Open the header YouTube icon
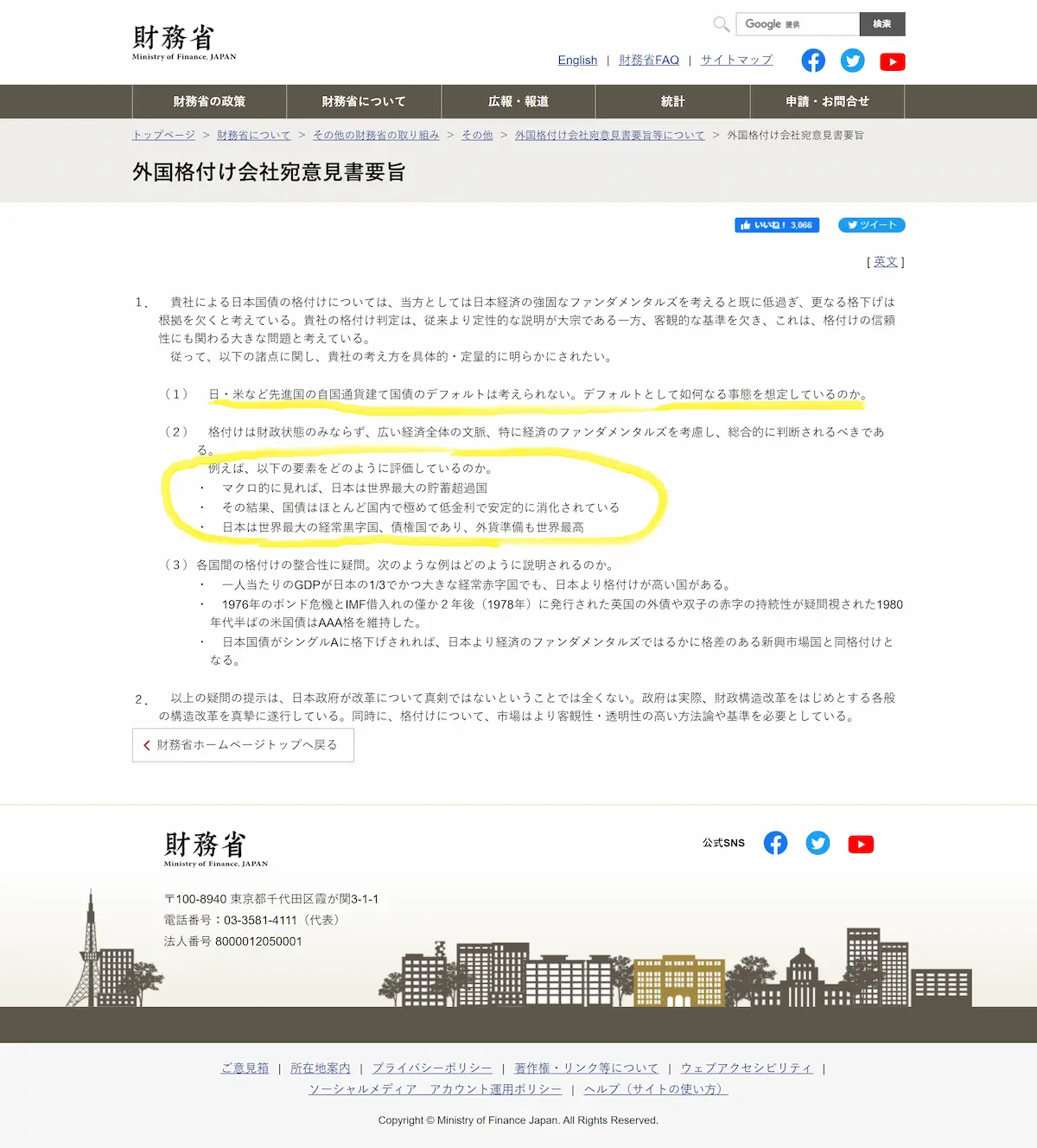The height and width of the screenshot is (1148, 1037). [892, 61]
